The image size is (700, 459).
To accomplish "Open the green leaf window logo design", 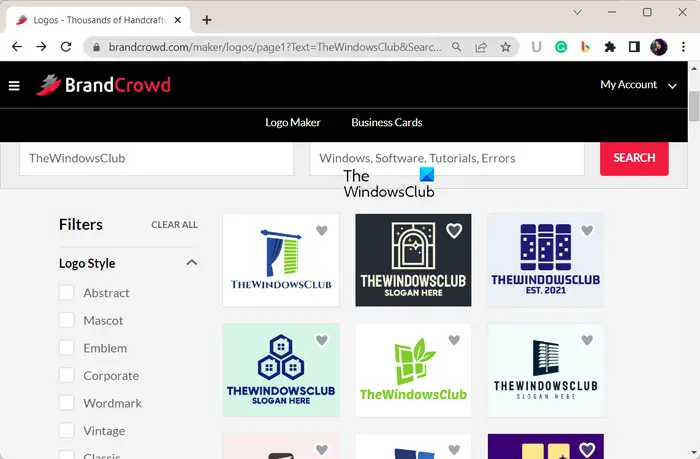I will point(413,370).
